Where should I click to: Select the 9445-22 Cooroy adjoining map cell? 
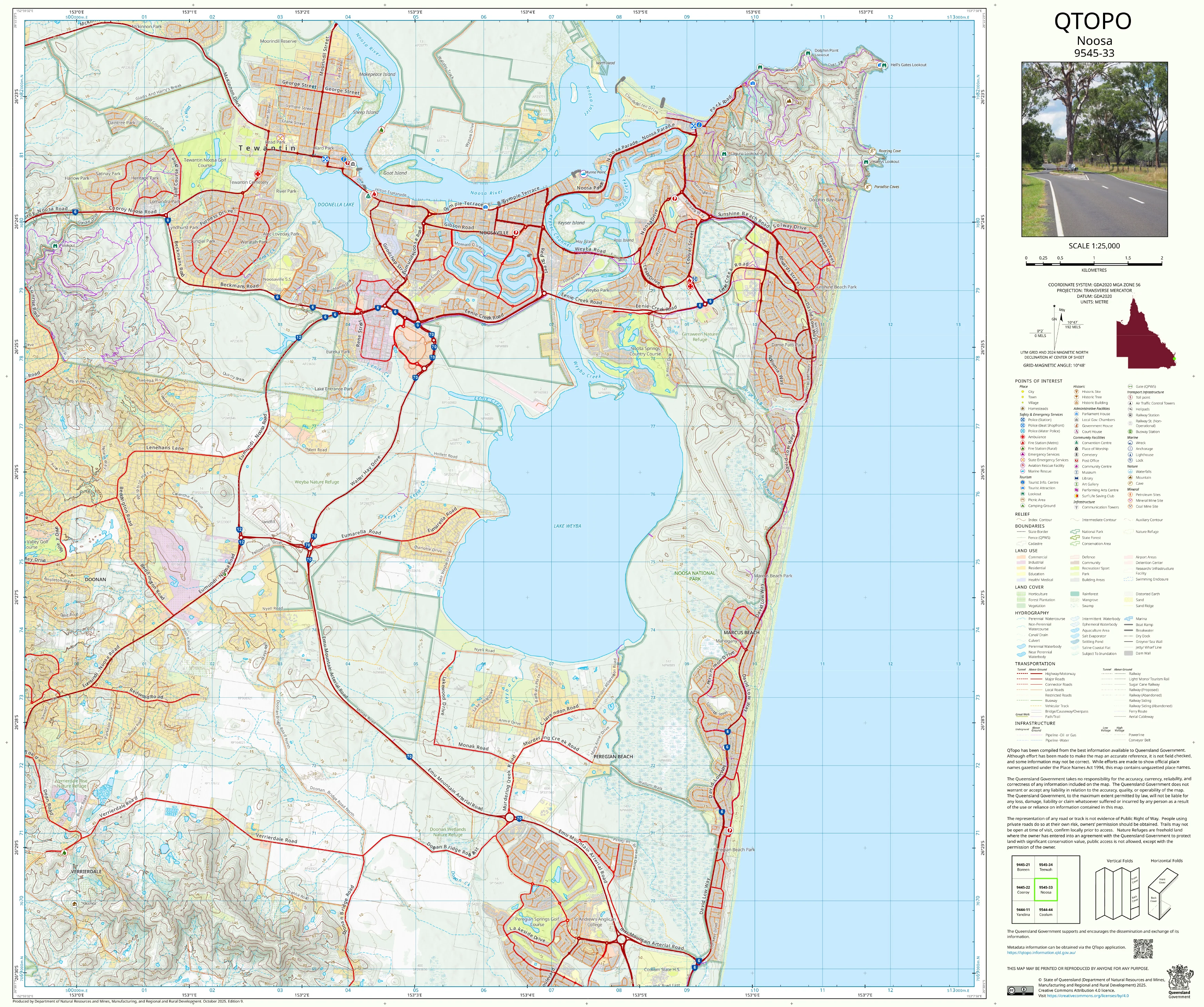point(1023,890)
